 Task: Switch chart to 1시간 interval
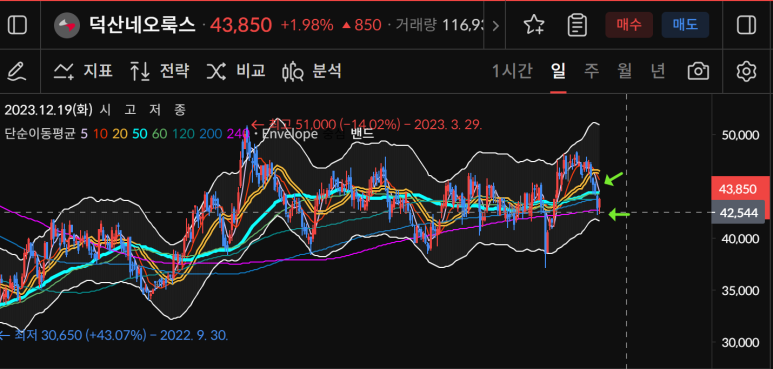(512, 71)
